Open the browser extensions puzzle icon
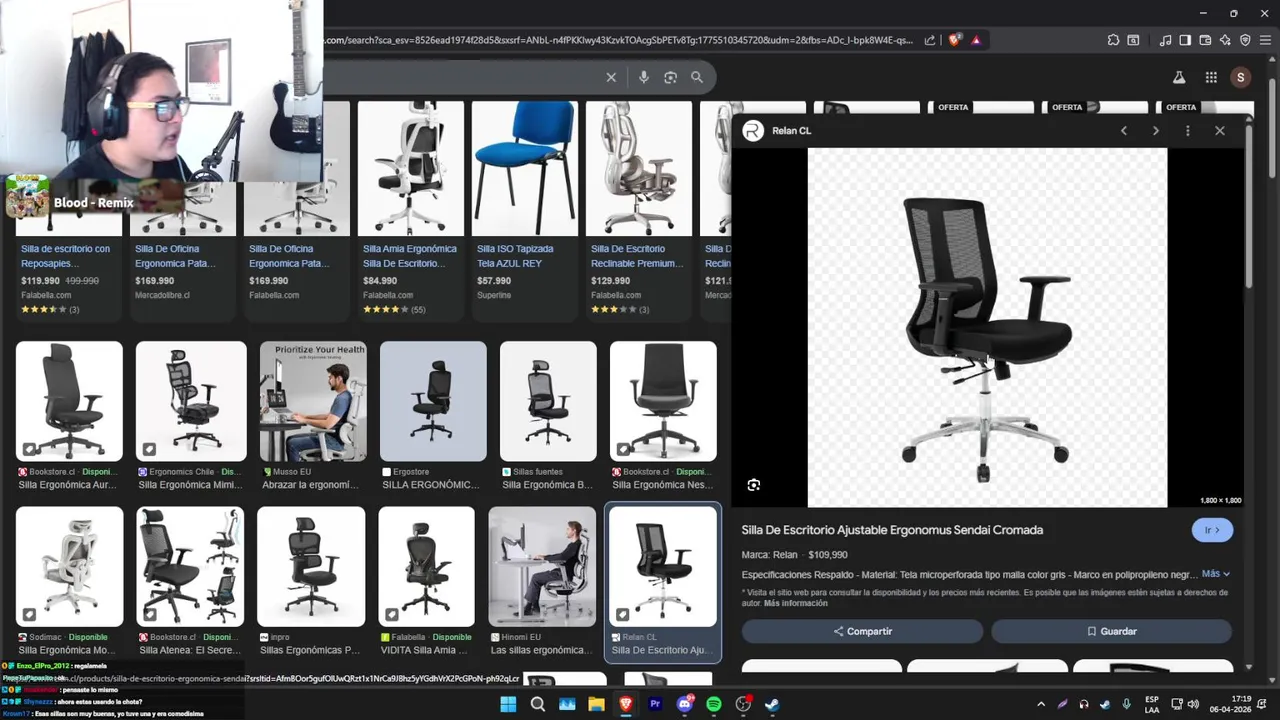1280x720 pixels. pyautogui.click(x=1113, y=40)
